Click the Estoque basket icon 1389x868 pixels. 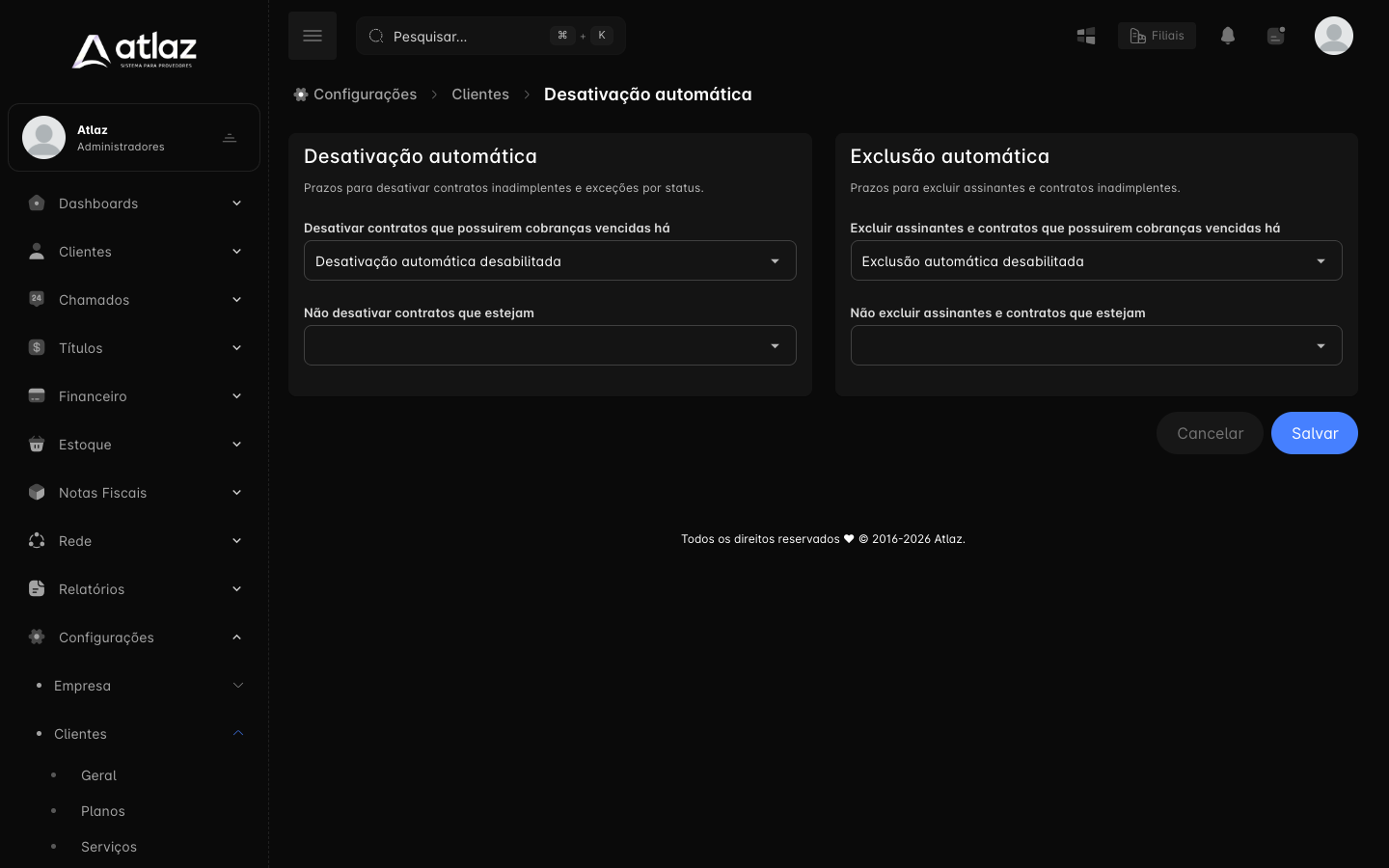tap(37, 444)
